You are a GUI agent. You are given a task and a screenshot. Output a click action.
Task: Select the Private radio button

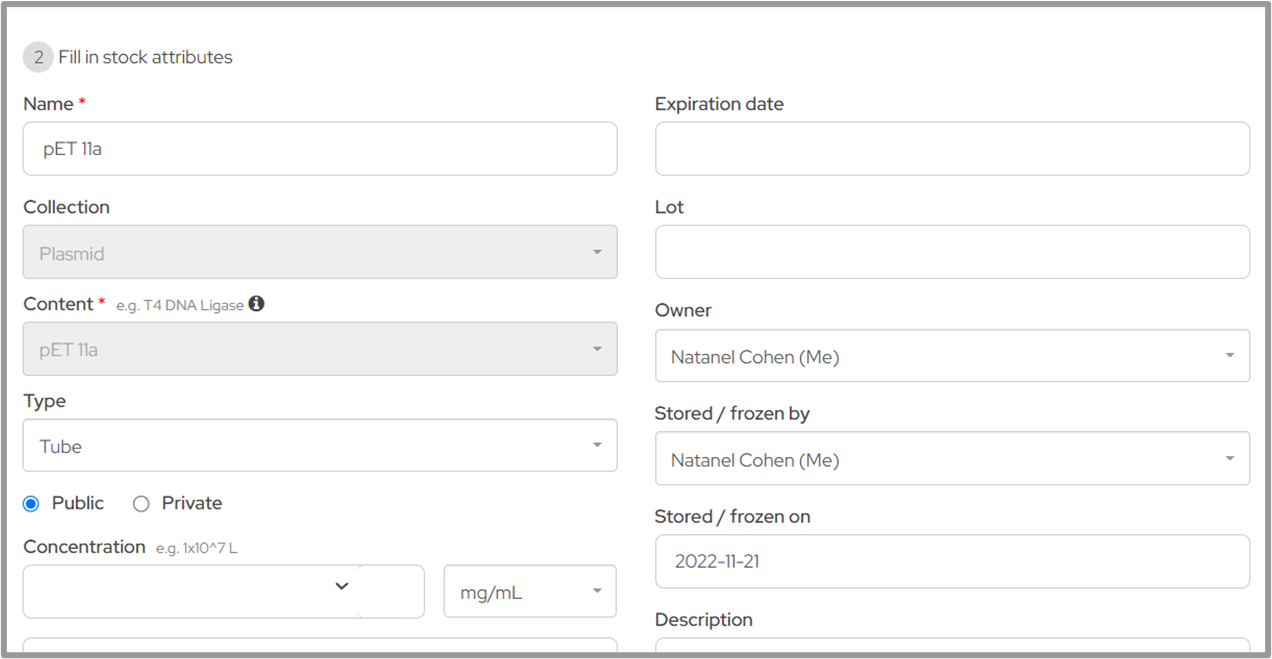(x=141, y=504)
